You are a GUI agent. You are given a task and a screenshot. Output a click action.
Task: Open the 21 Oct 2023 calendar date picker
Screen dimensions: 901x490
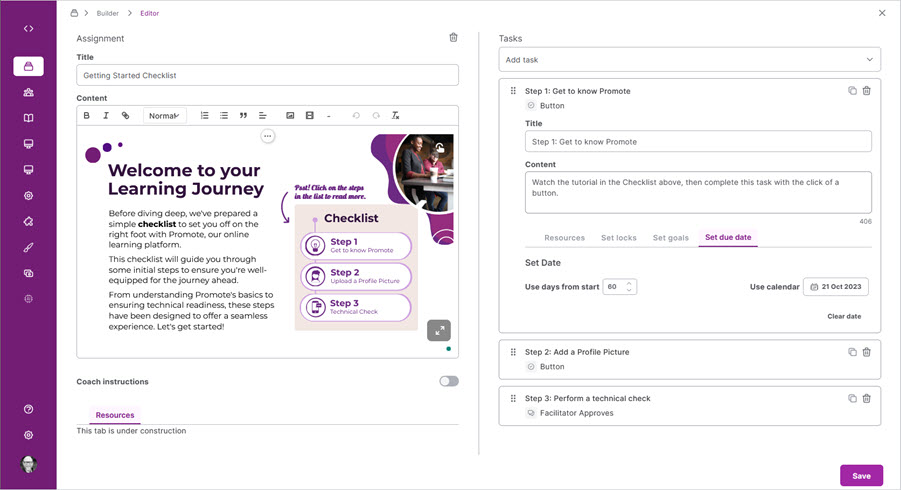[x=835, y=287]
